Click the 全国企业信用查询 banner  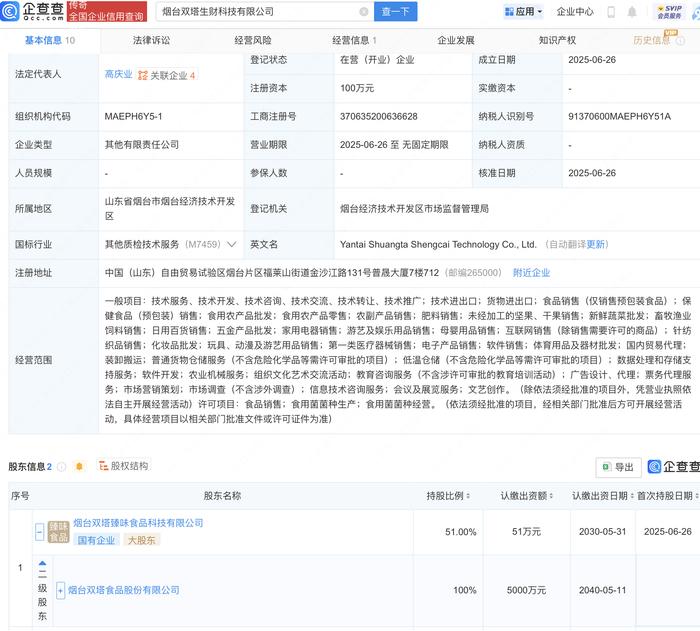tap(107, 11)
